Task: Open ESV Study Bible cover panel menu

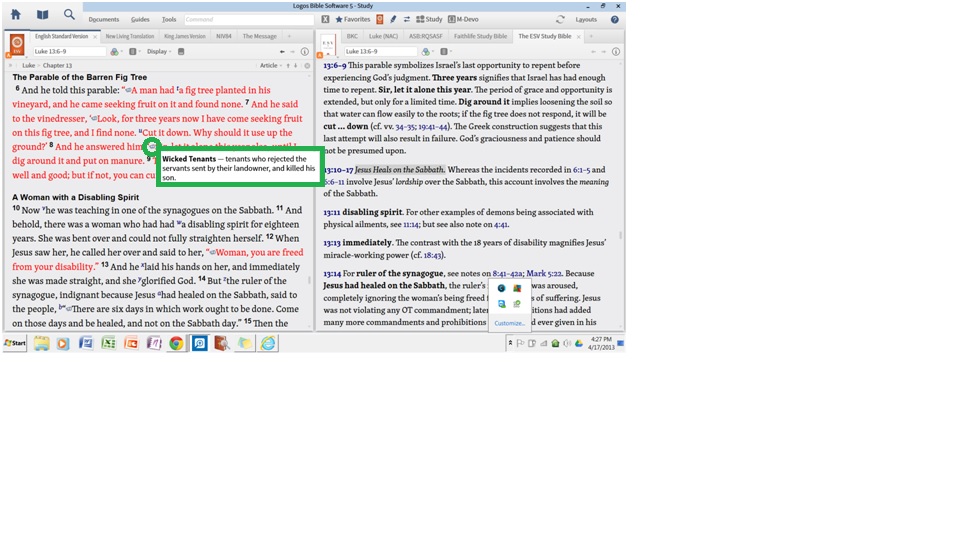Action: pos(328,45)
